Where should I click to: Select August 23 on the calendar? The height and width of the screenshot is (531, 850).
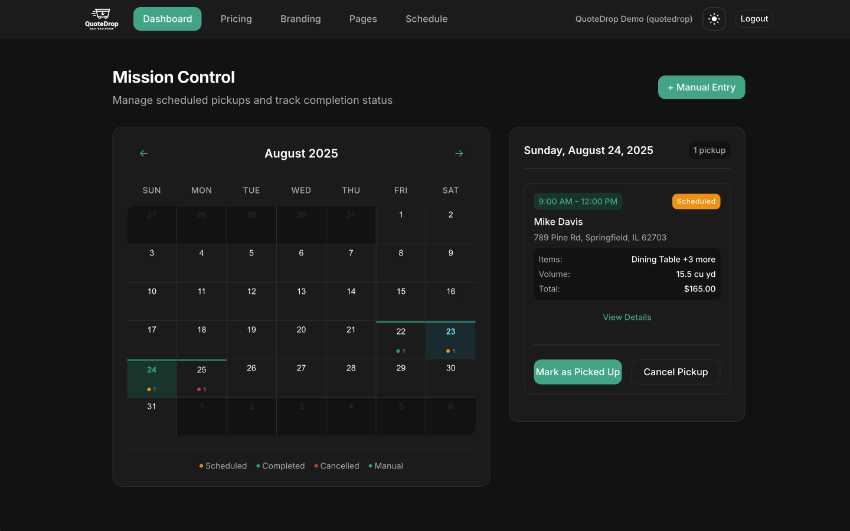pyautogui.click(x=450, y=340)
